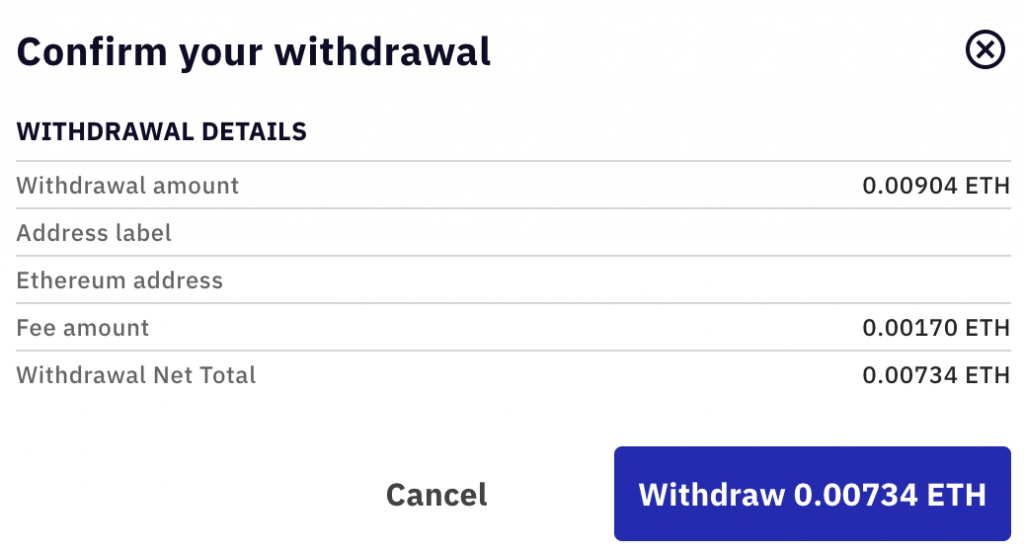Click the Withdrawal Net Total label
1024x553 pixels.
[x=136, y=375]
